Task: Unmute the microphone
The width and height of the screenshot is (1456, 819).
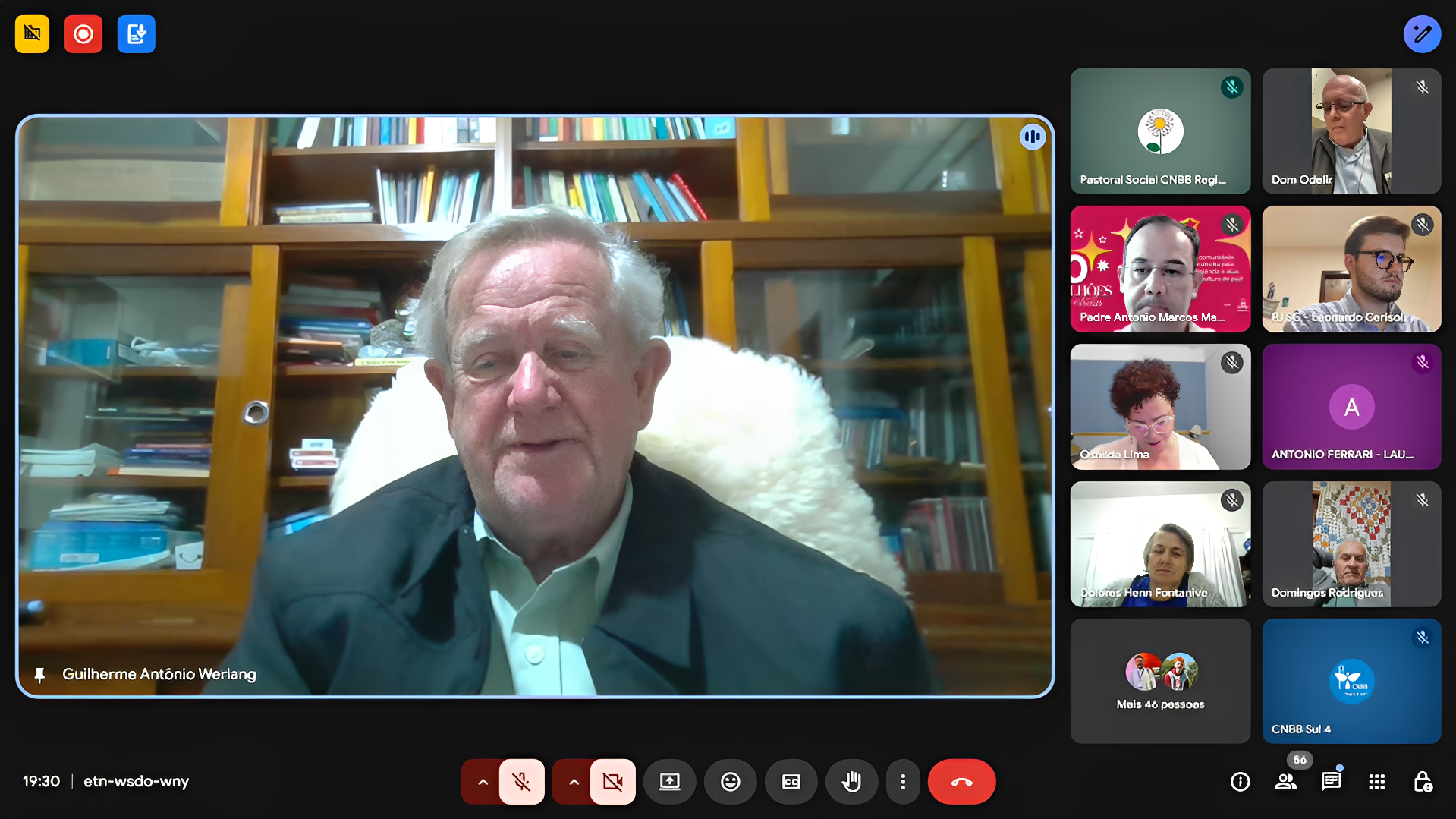Action: pyautogui.click(x=521, y=782)
